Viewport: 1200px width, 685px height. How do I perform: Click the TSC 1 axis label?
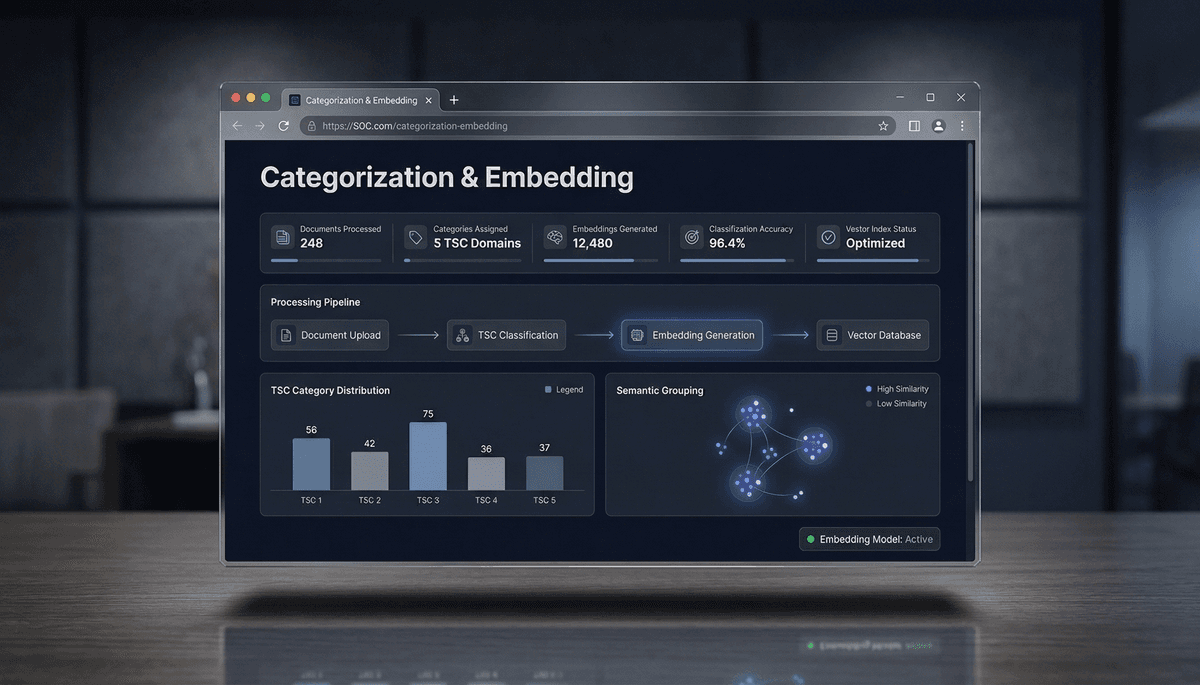pos(311,500)
